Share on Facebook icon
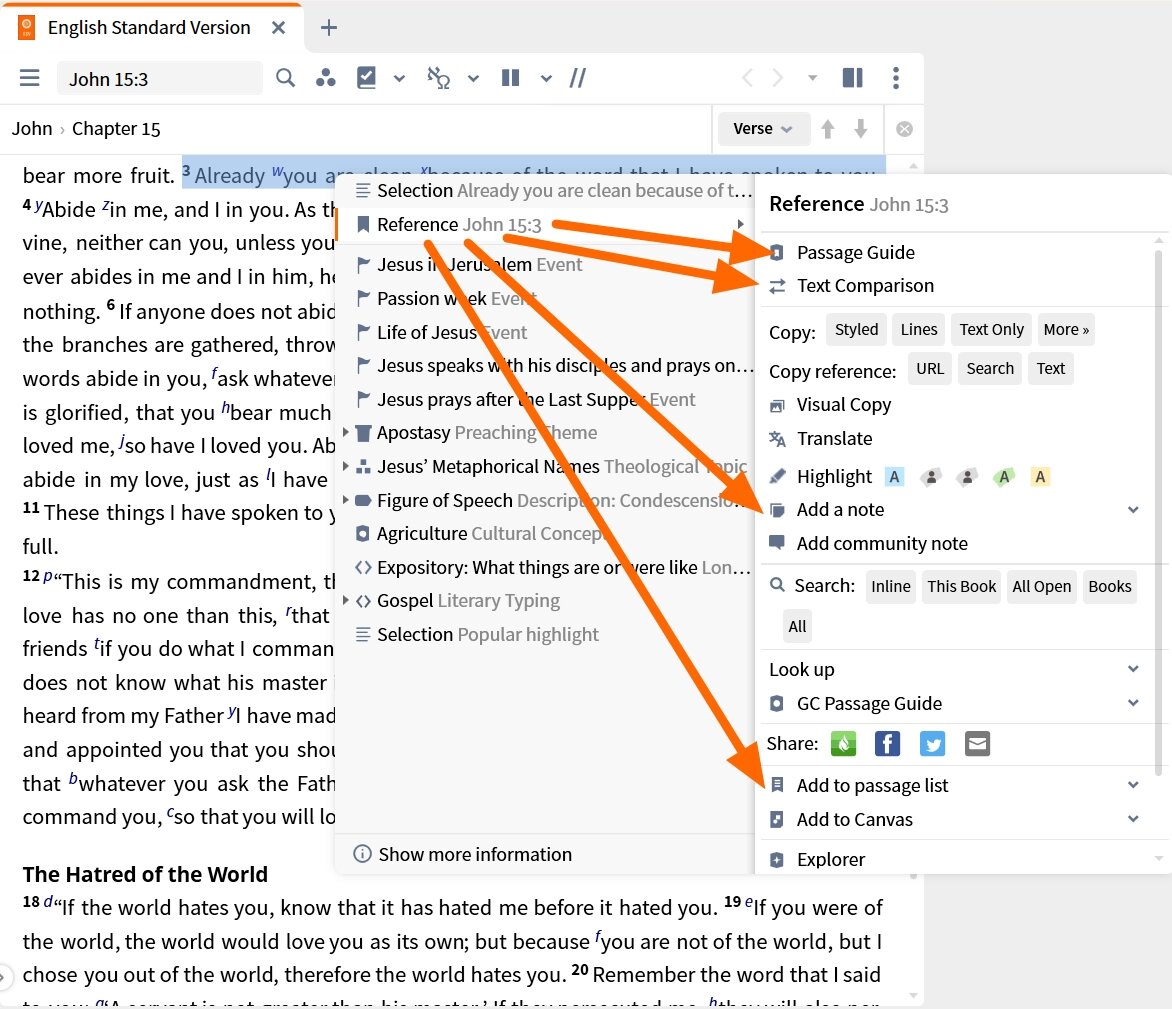The height and width of the screenshot is (1009, 1172). click(887, 744)
